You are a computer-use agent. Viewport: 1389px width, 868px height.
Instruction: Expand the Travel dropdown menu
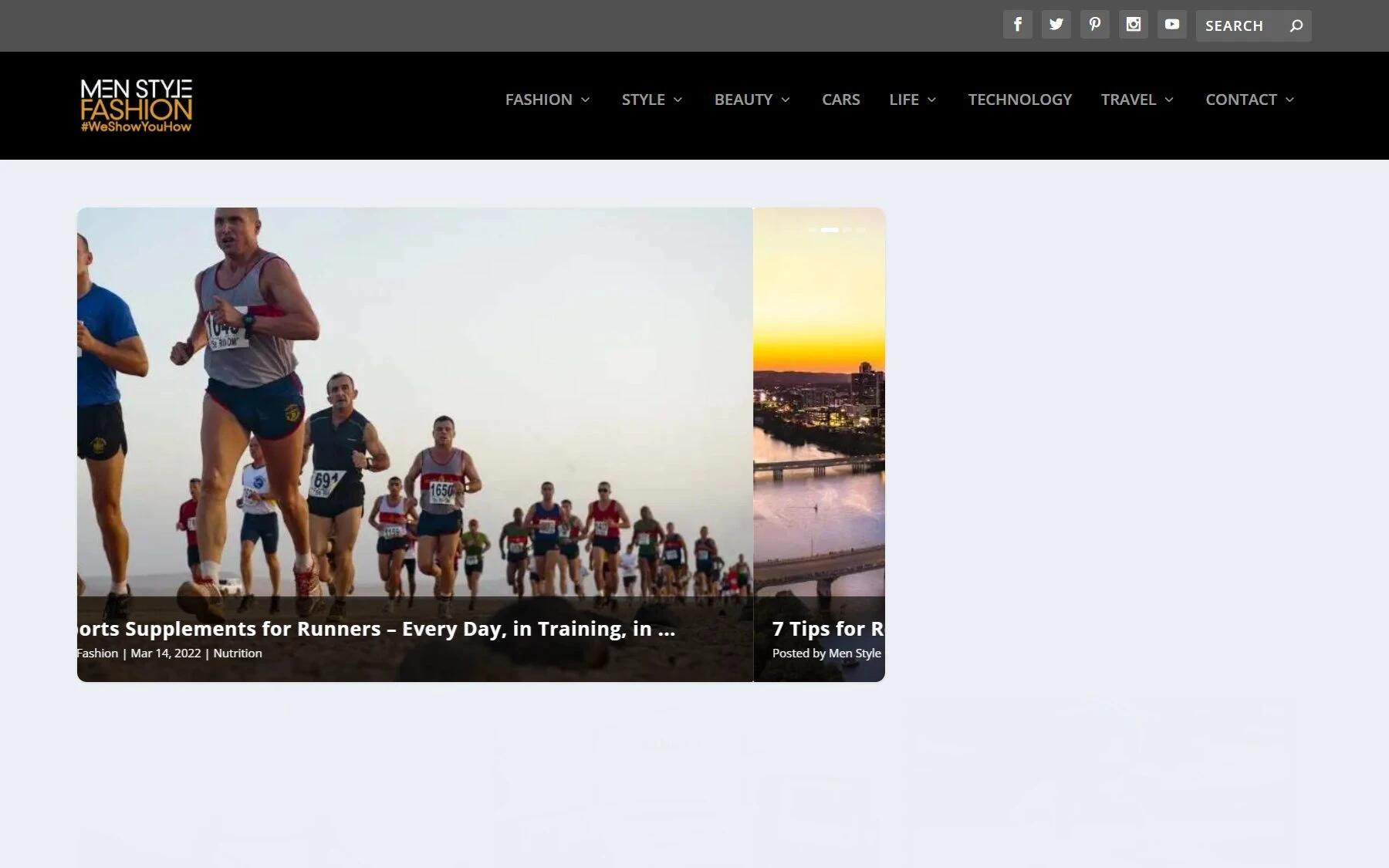(x=1137, y=100)
